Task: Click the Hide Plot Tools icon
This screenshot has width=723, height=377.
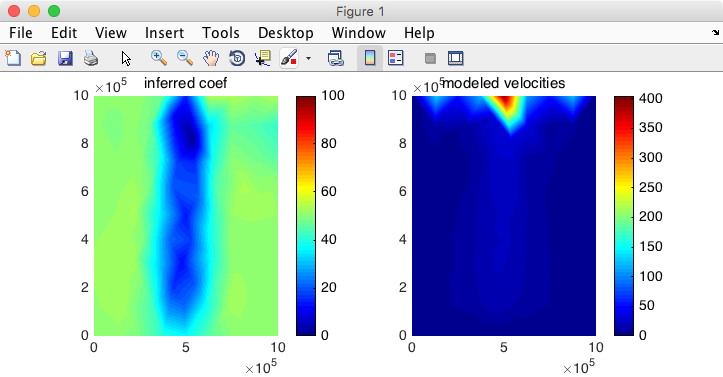Action: point(430,58)
